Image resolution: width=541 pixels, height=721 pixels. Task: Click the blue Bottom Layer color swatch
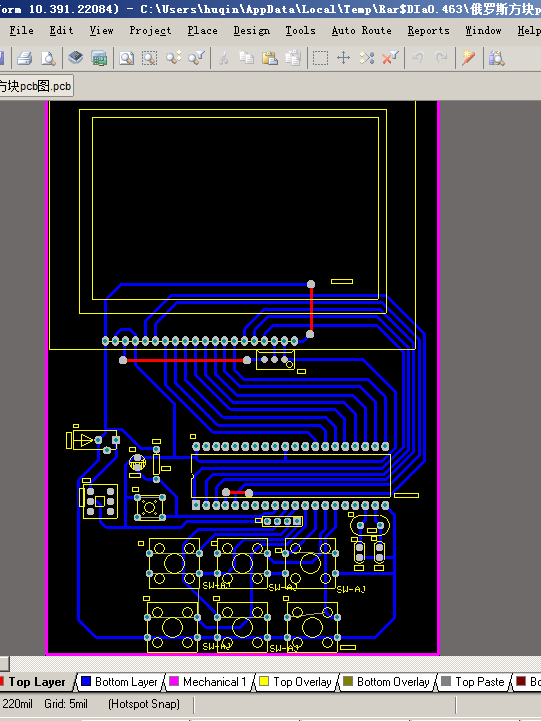[86, 681]
